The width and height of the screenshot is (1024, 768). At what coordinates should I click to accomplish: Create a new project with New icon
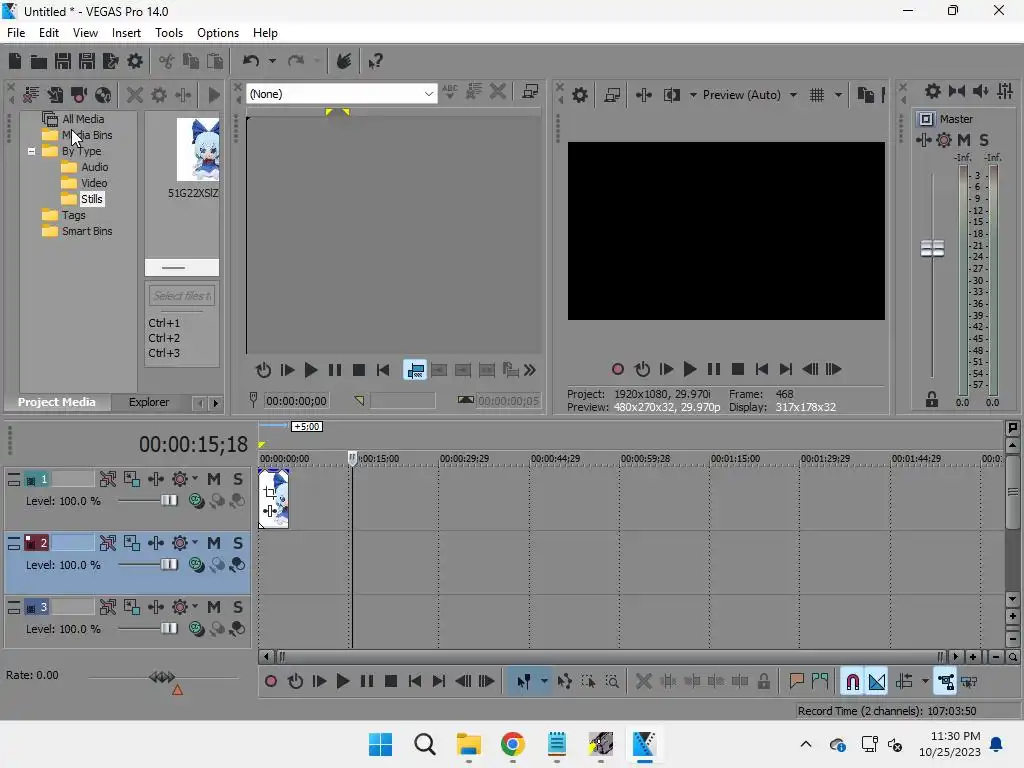click(x=15, y=61)
